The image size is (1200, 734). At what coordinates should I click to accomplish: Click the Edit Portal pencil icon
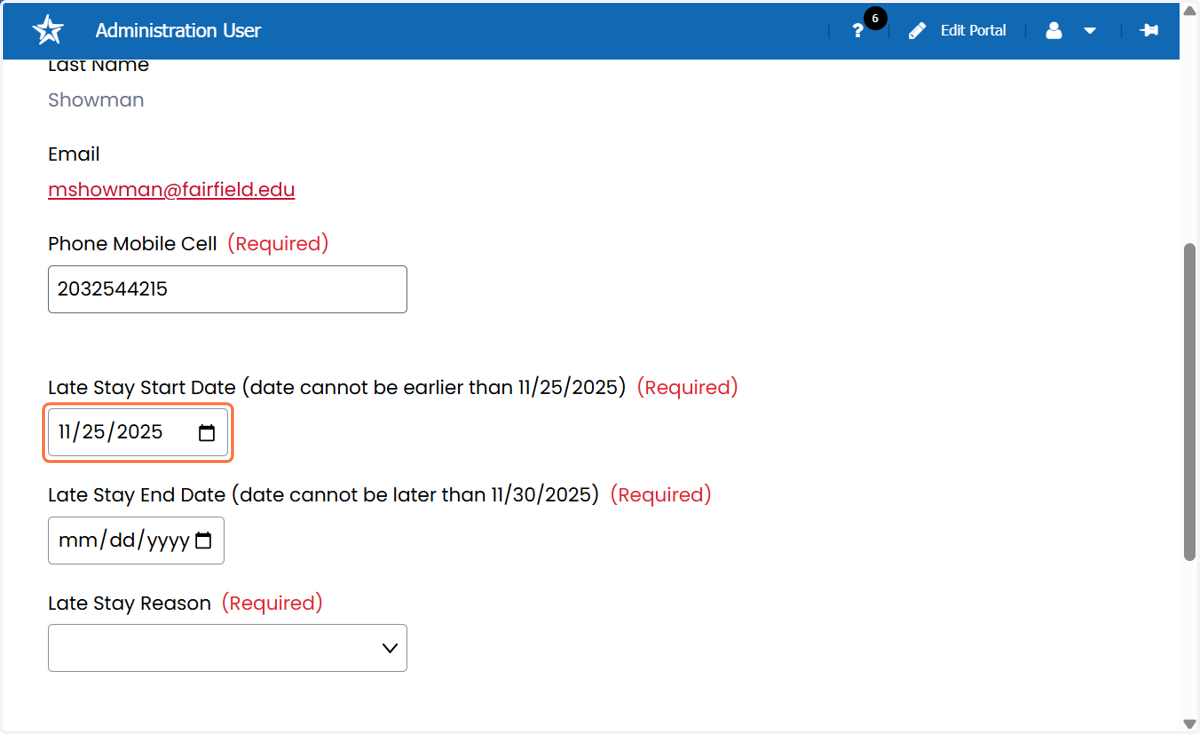click(x=917, y=31)
